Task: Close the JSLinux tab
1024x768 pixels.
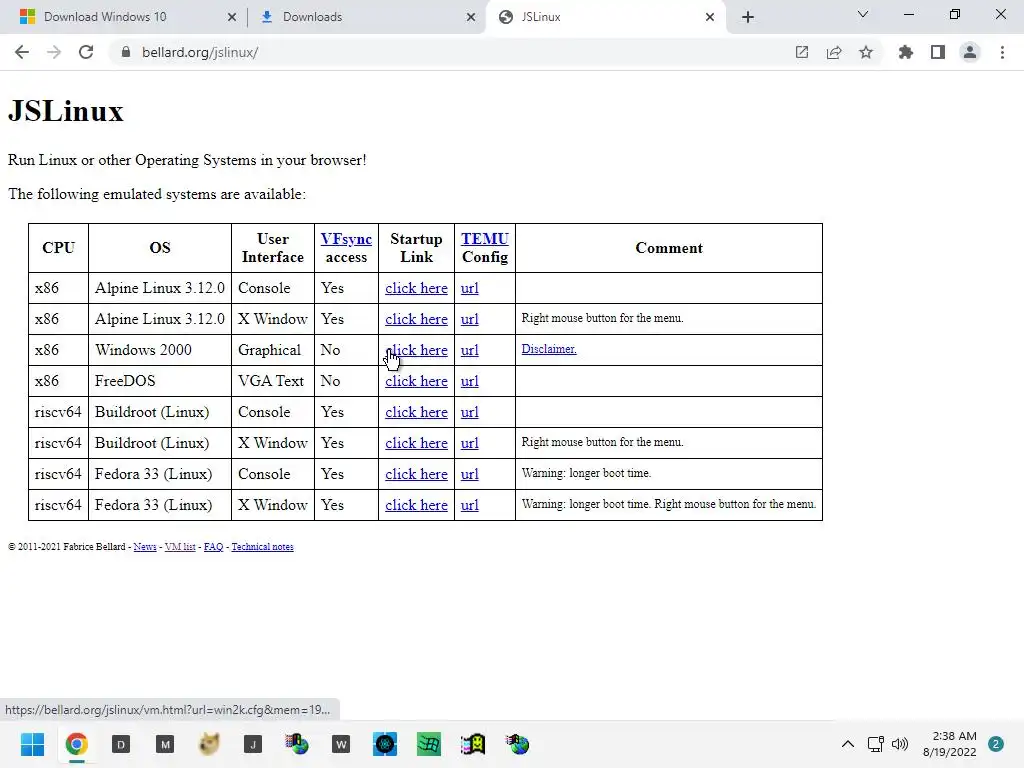Action: click(710, 17)
